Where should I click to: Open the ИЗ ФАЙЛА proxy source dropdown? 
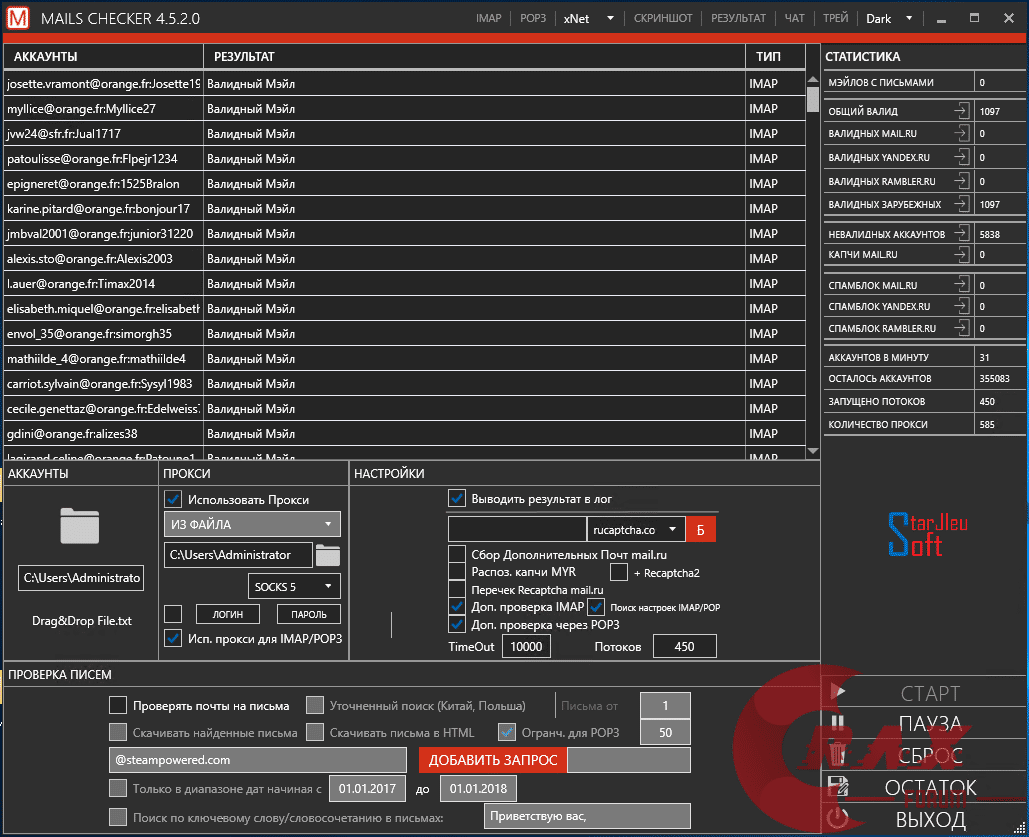coord(252,524)
